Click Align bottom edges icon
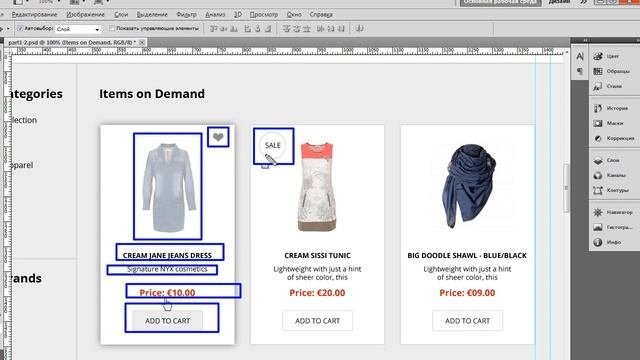Image resolution: width=640 pixels, height=360 pixels. click(x=234, y=29)
